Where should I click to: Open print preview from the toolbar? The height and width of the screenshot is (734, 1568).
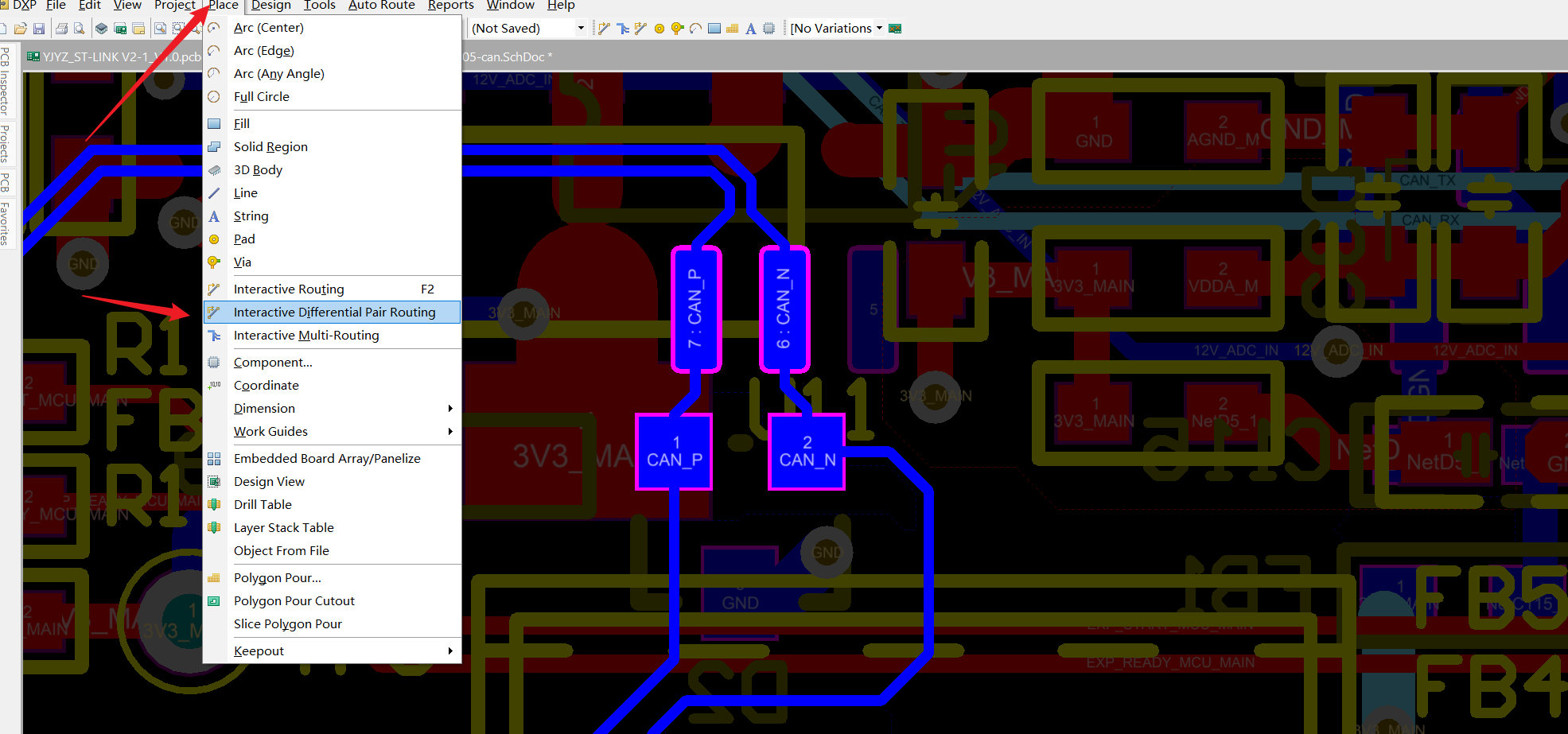[79, 29]
